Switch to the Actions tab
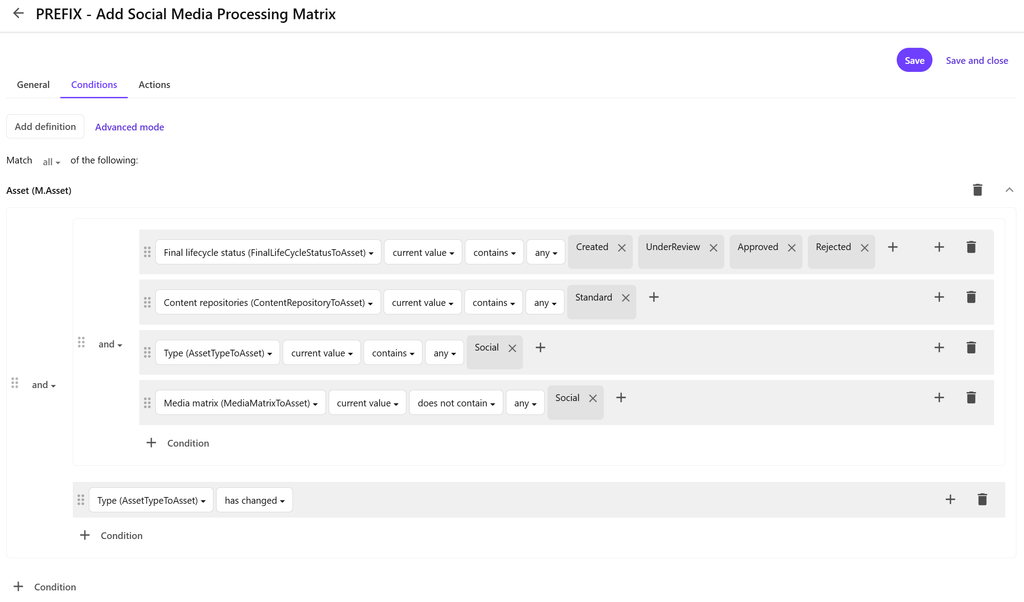This screenshot has height=602, width=1024. tap(154, 85)
